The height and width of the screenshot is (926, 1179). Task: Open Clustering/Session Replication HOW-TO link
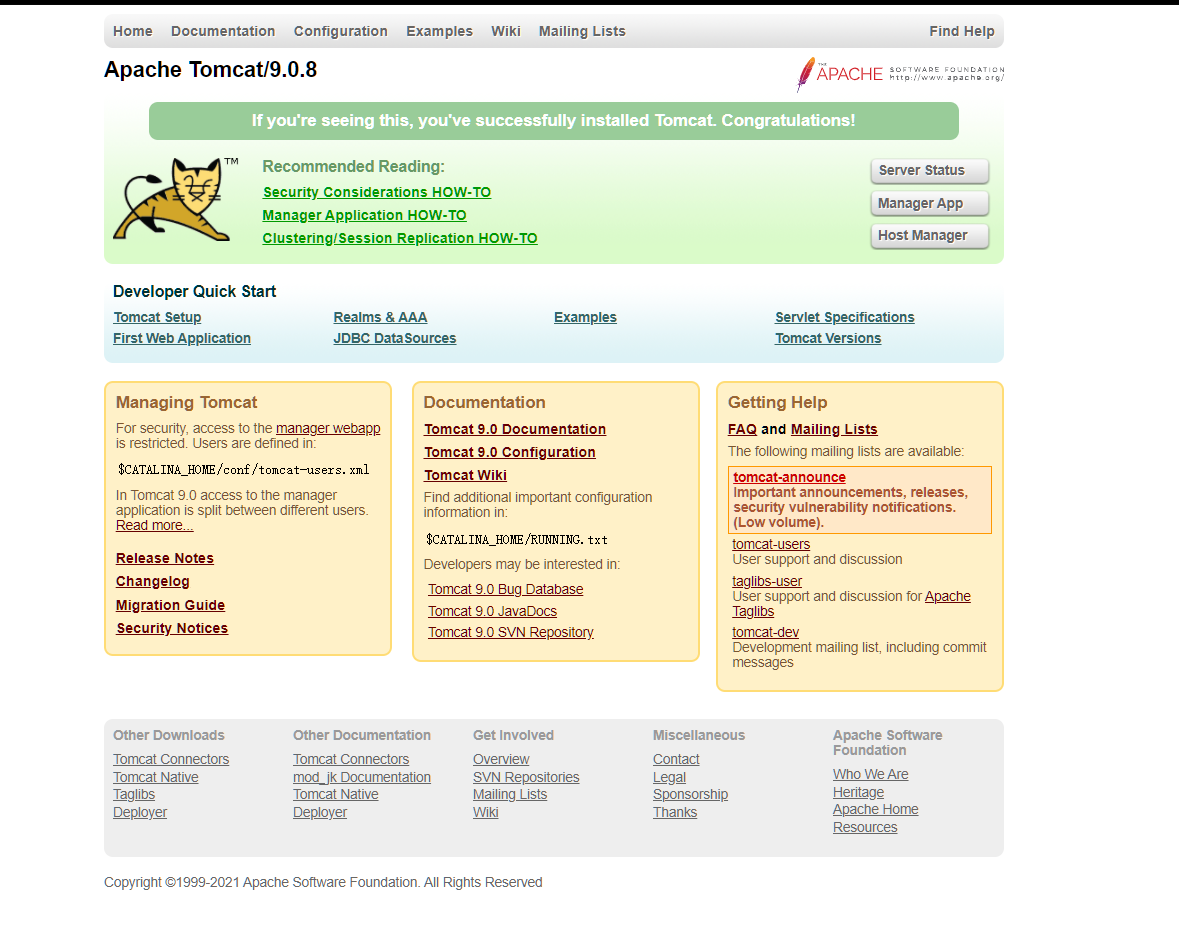399,238
